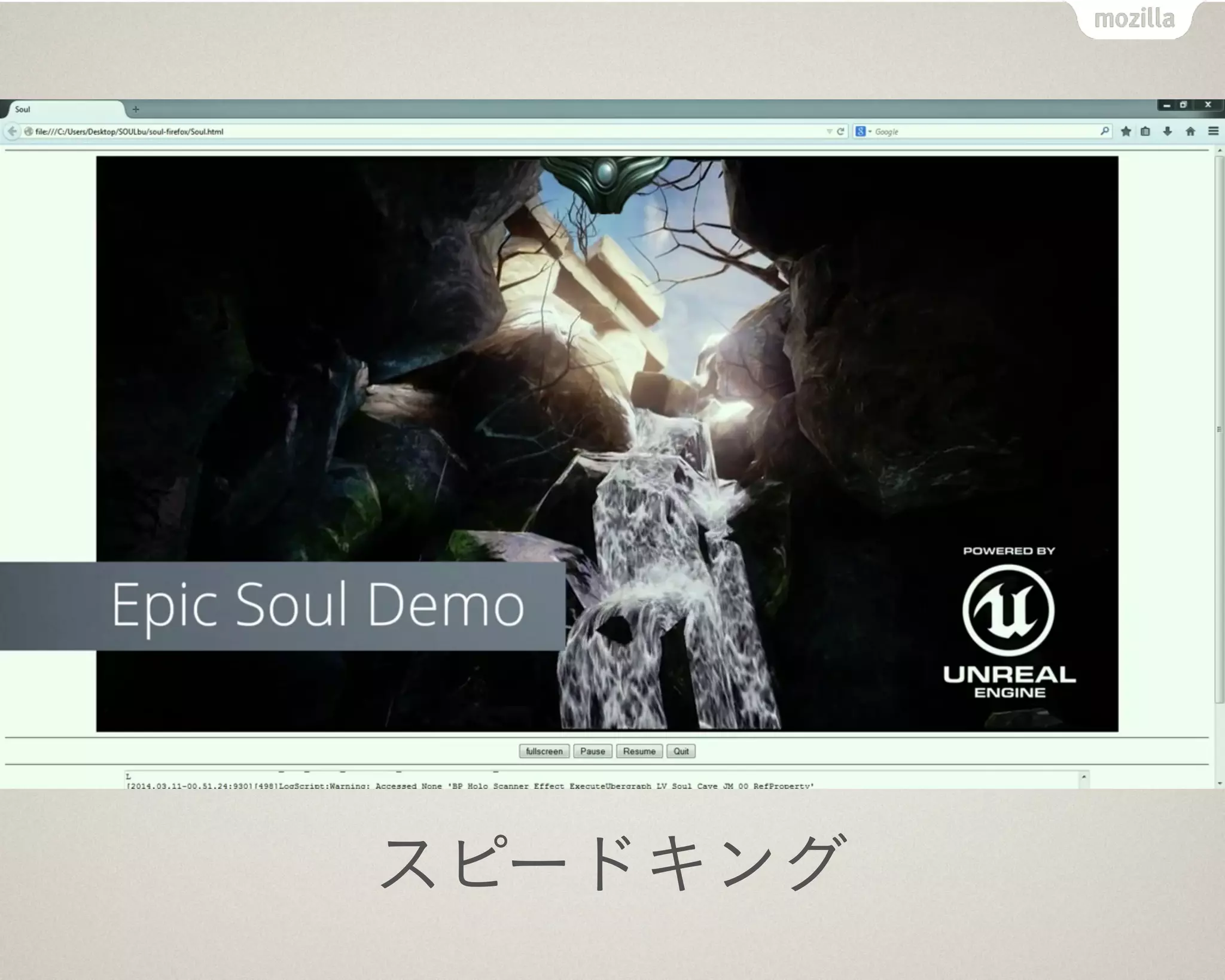
Task: Click the globe site identity icon
Action: tap(28, 132)
